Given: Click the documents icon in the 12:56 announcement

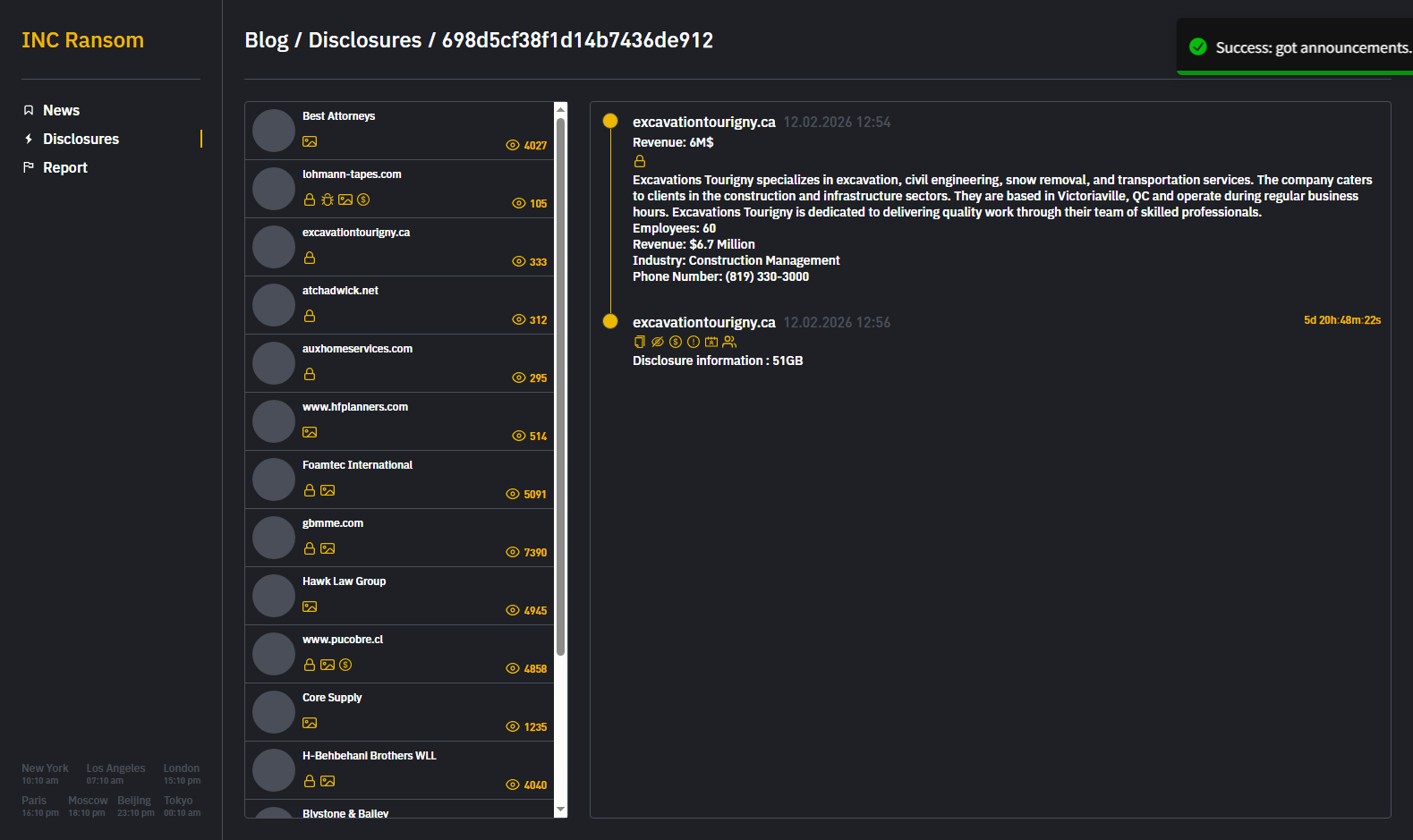Looking at the screenshot, I should pos(640,342).
